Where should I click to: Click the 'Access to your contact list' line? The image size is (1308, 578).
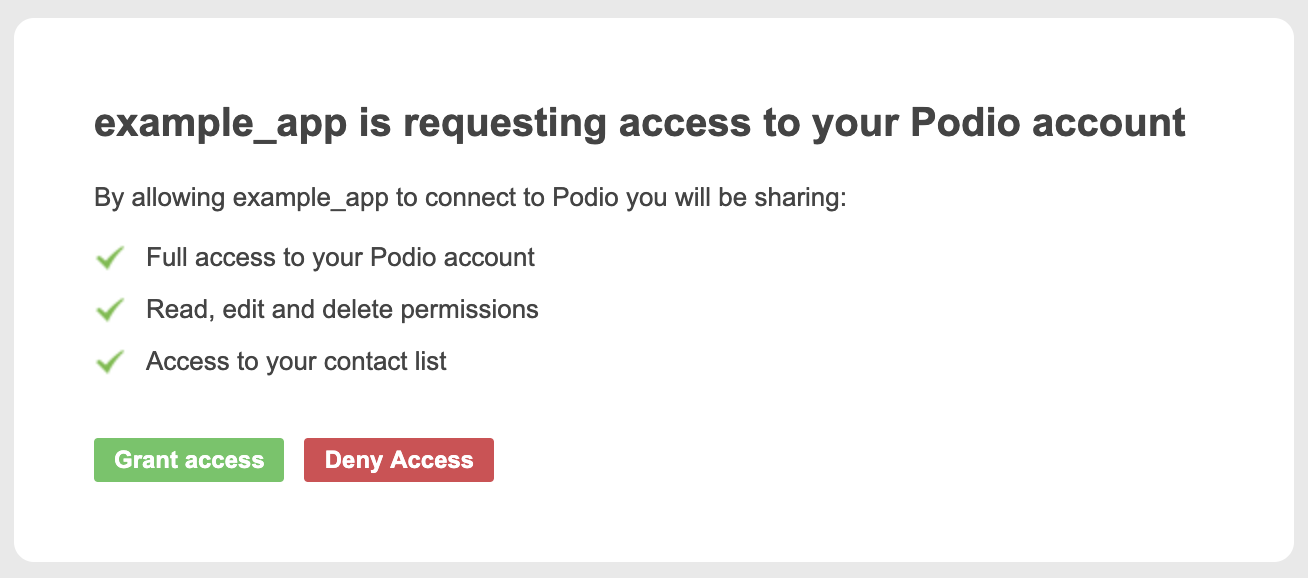coord(296,362)
